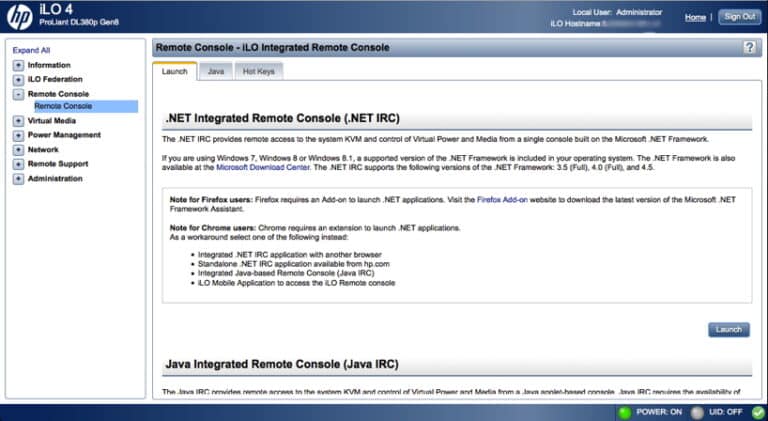Switch to the Java tab
Image resolution: width=768 pixels, height=421 pixels.
[216, 71]
